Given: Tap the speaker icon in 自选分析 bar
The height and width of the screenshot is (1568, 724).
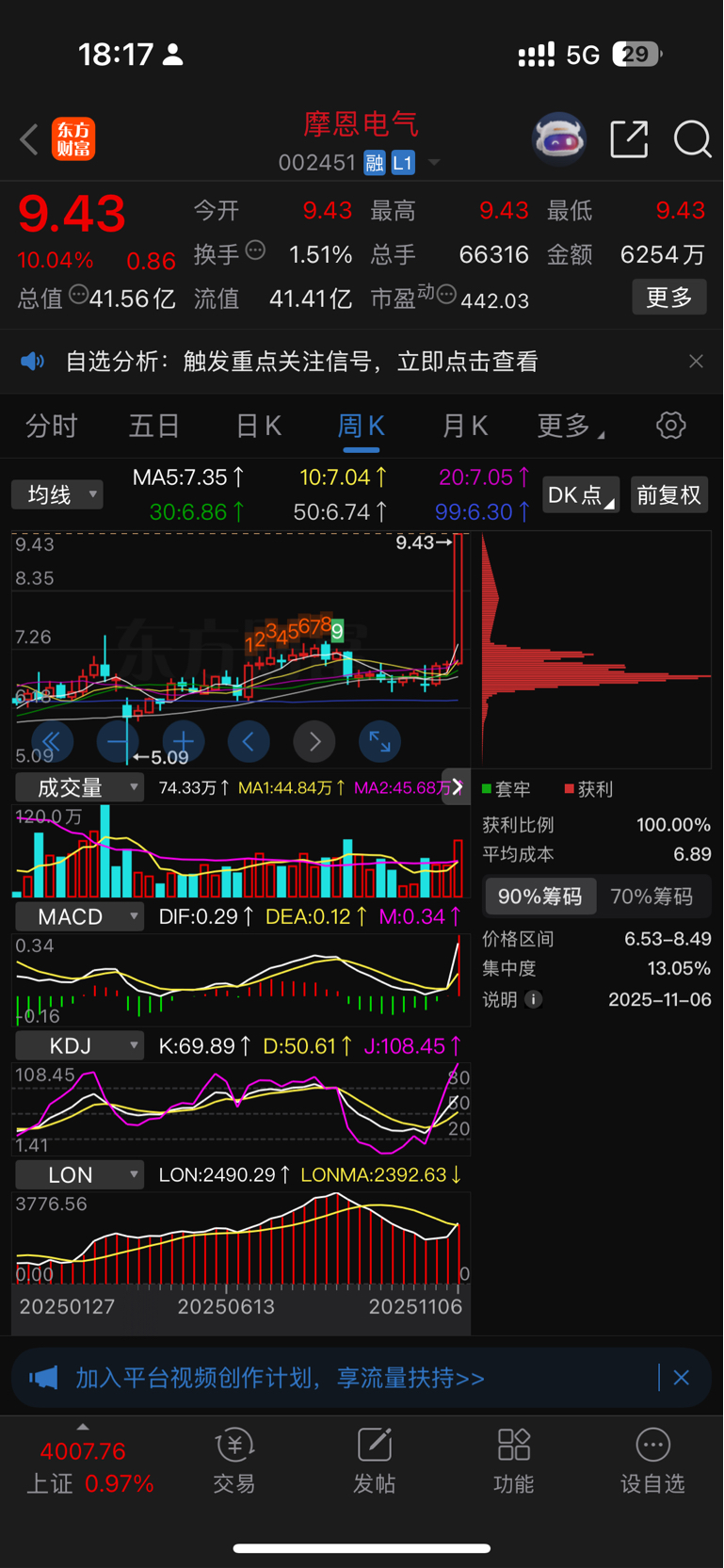Looking at the screenshot, I should point(33,362).
